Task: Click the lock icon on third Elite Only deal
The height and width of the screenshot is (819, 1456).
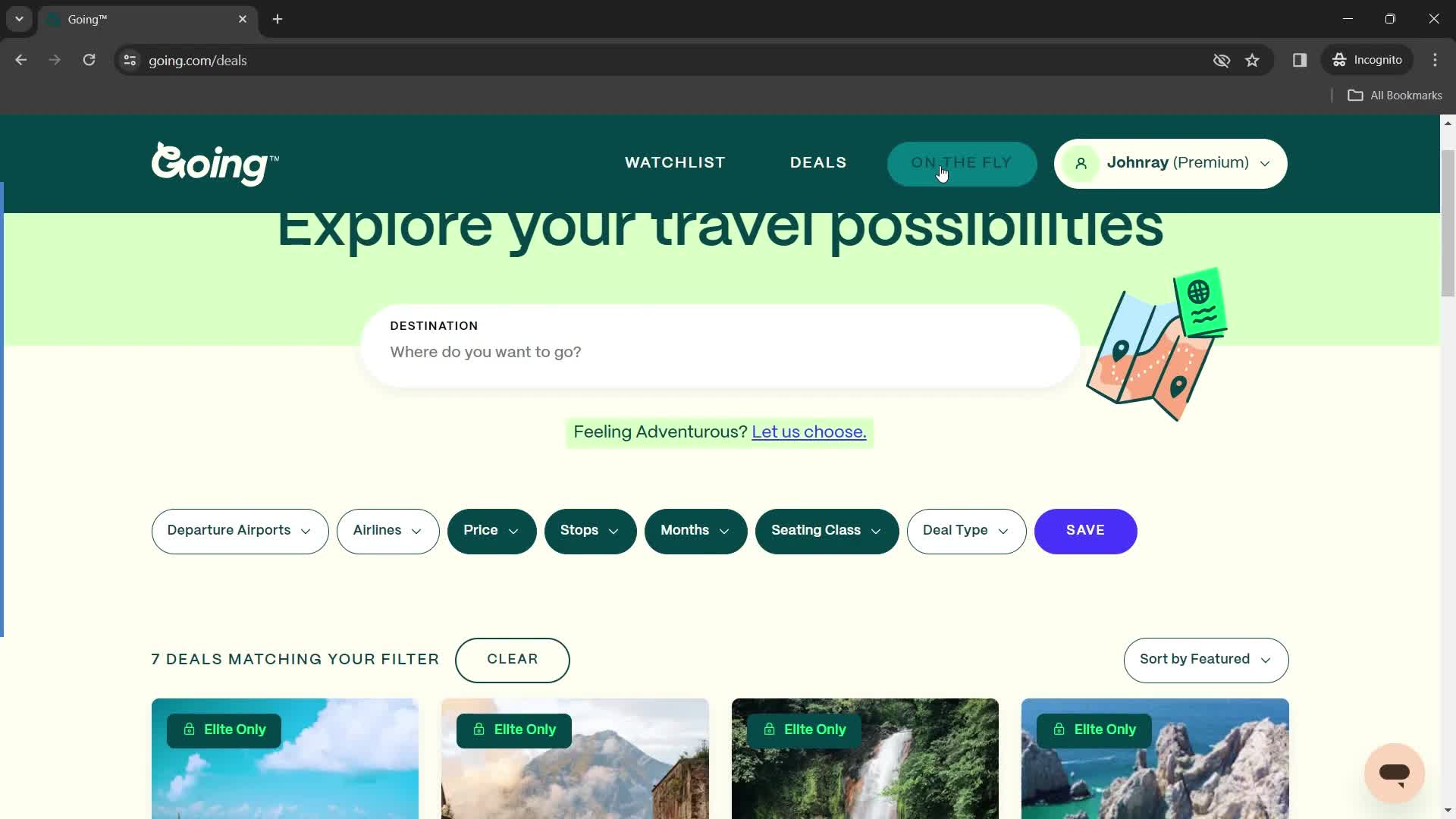Action: (x=770, y=729)
